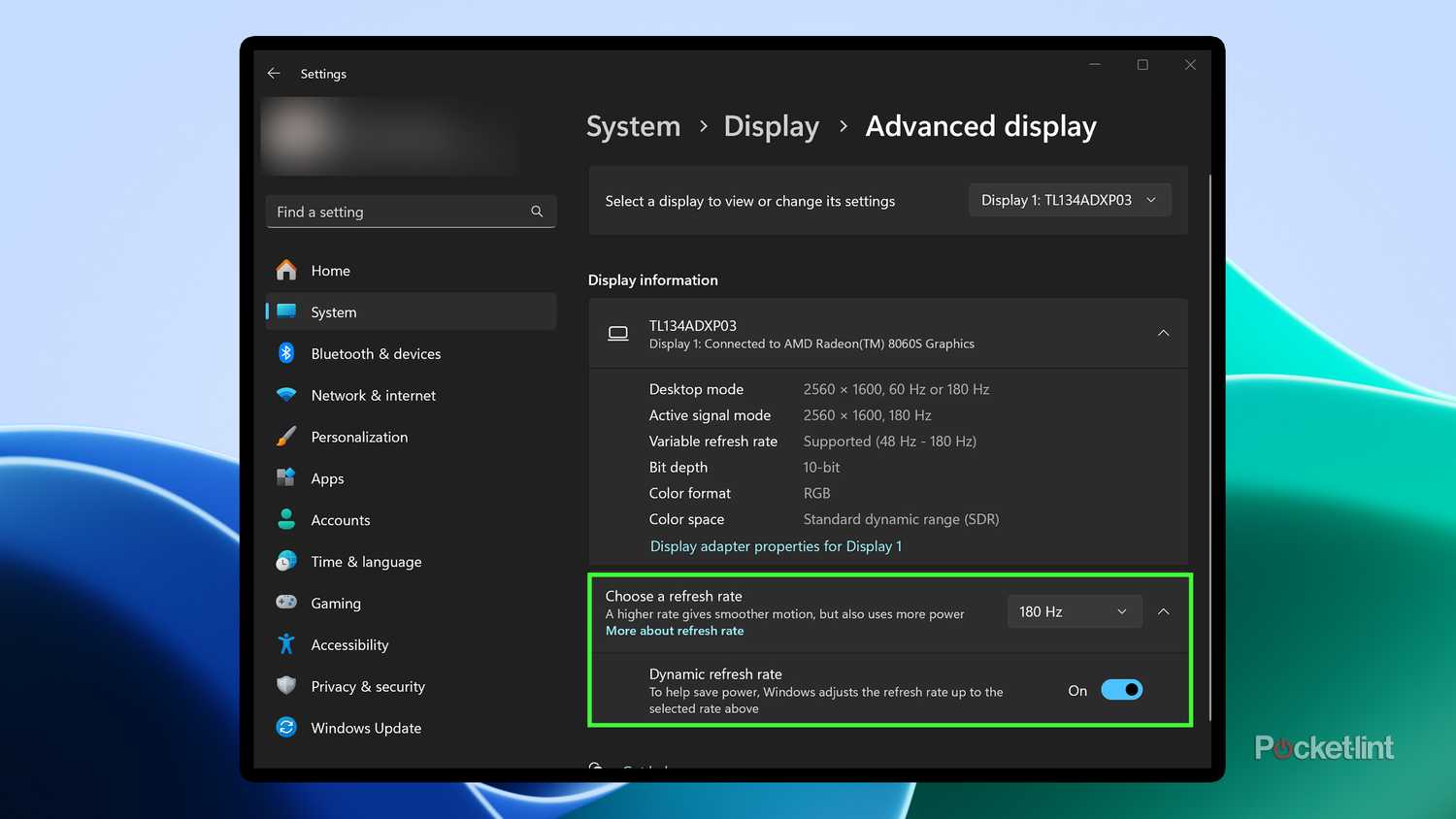This screenshot has width=1456, height=819.
Task: Click System in the breadcrumb trail
Action: 633,126
